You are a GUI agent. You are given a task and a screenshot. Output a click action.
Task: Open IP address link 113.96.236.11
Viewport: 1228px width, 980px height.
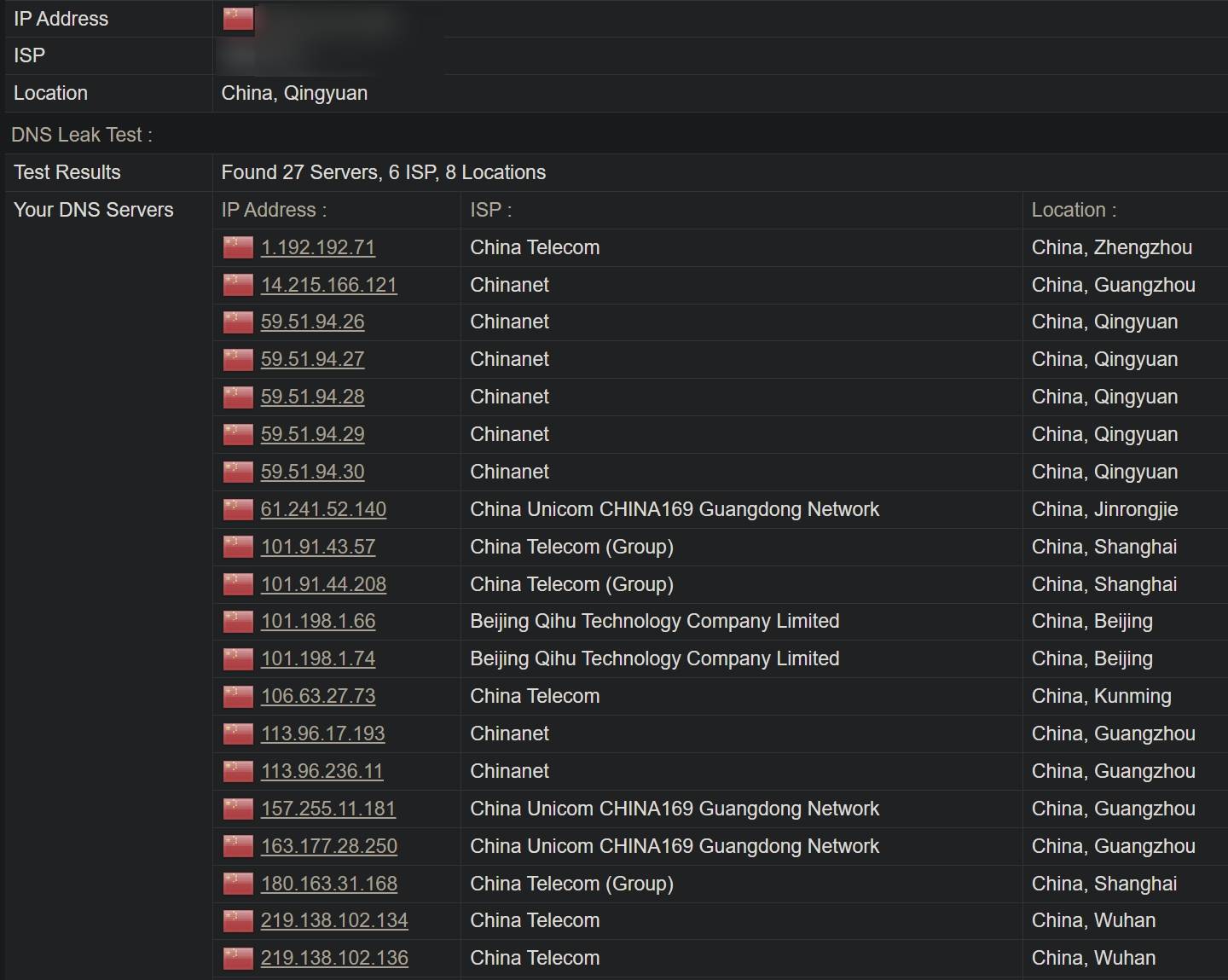tap(322, 771)
